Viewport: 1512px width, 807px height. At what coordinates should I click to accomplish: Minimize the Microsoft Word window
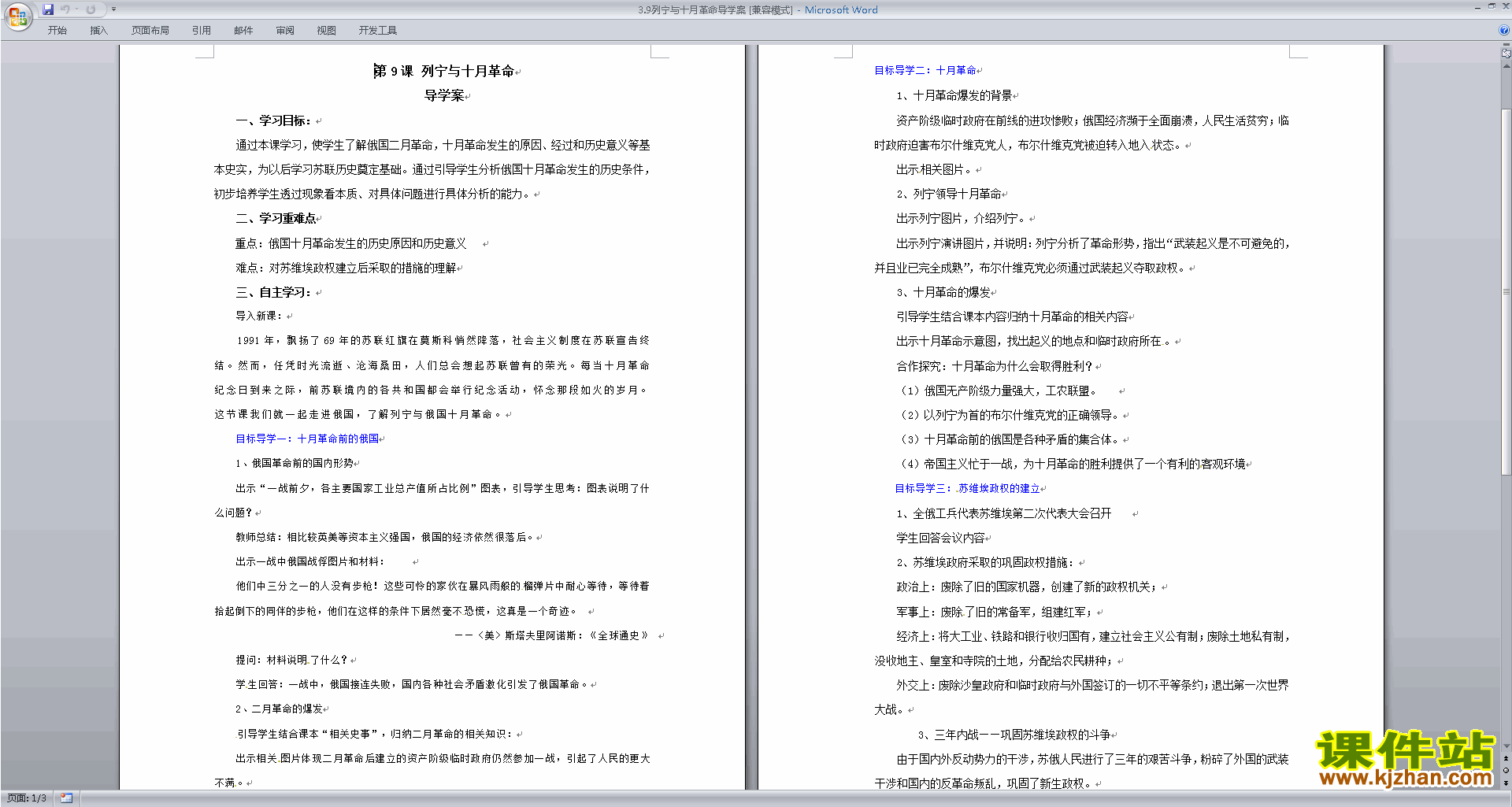coord(1477,7)
